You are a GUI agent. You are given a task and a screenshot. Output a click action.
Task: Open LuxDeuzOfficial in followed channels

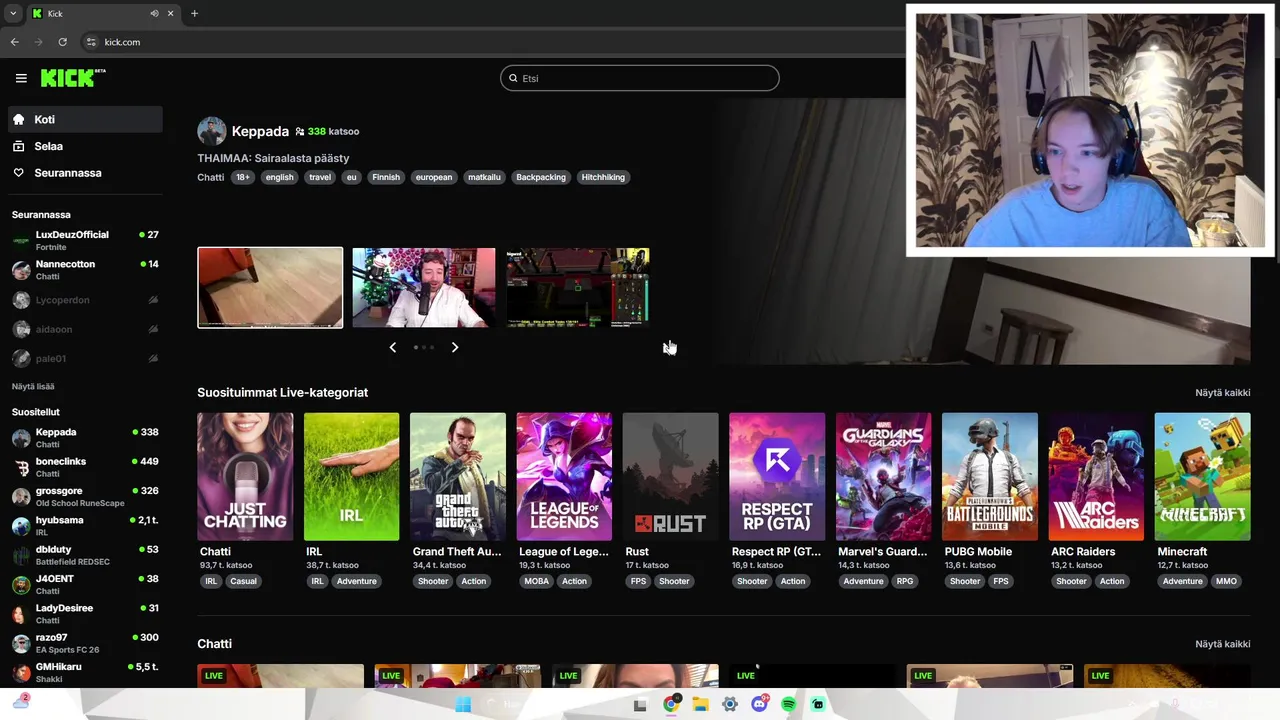(85, 240)
